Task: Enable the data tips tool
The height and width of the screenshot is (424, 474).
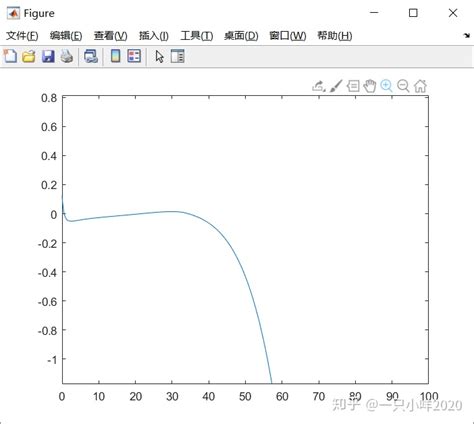Action: coord(353,86)
